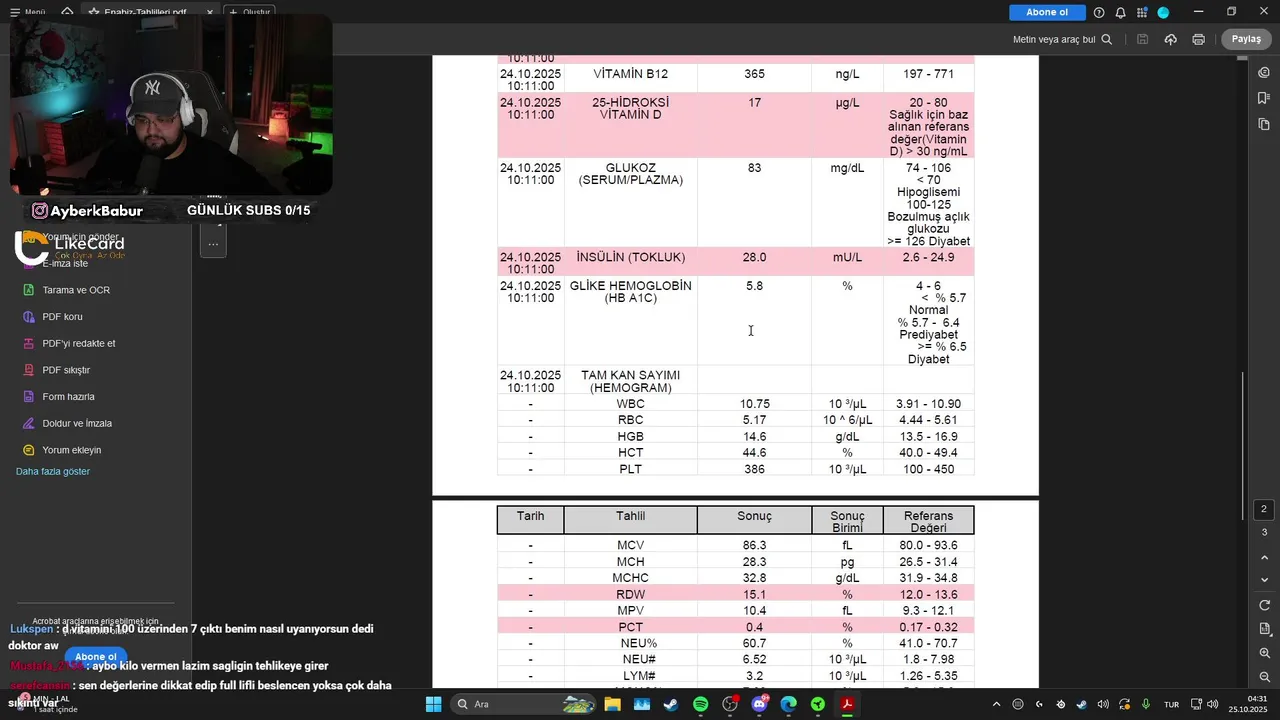Click the blue Abone ol button in title bar
This screenshot has width=1280, height=720.
pos(1047,12)
